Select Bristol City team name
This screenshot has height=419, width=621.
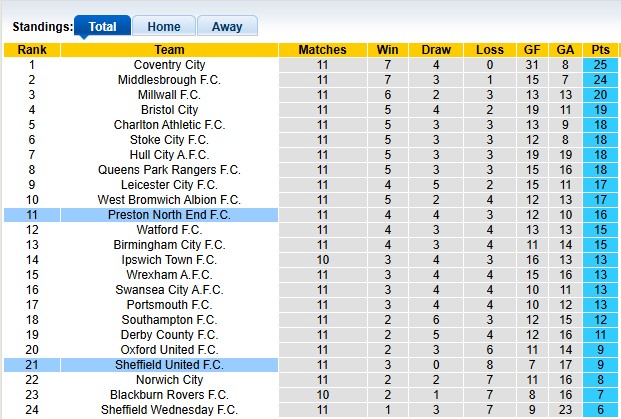(169, 110)
